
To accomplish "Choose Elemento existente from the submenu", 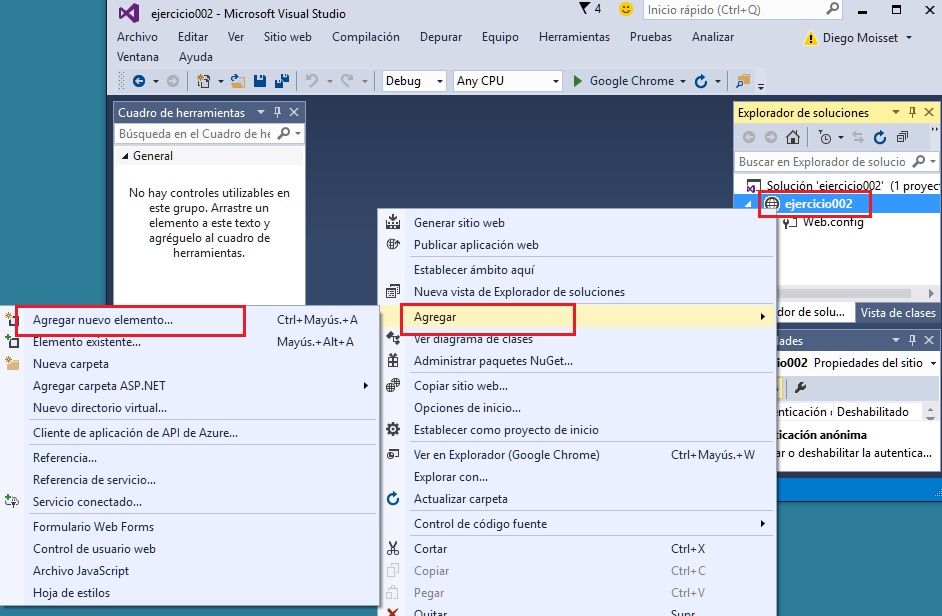I will point(190,342).
